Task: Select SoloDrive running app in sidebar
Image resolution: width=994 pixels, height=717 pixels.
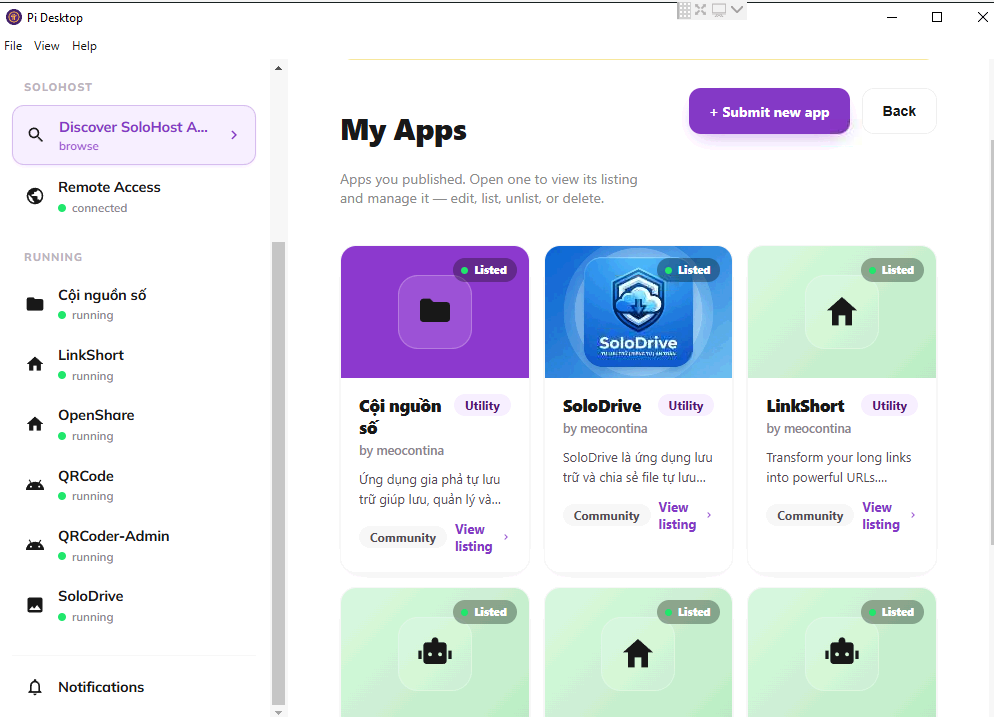Action: tap(134, 605)
